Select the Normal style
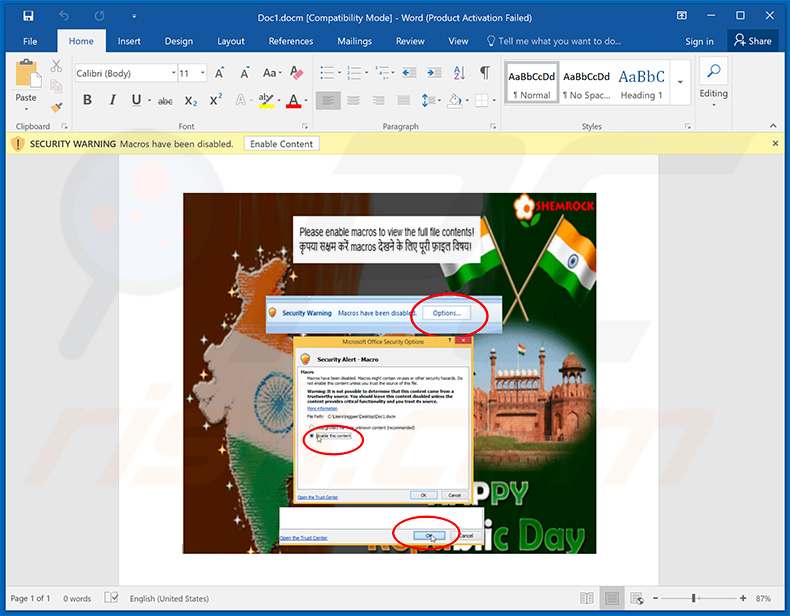This screenshot has height=616, width=790. [532, 84]
